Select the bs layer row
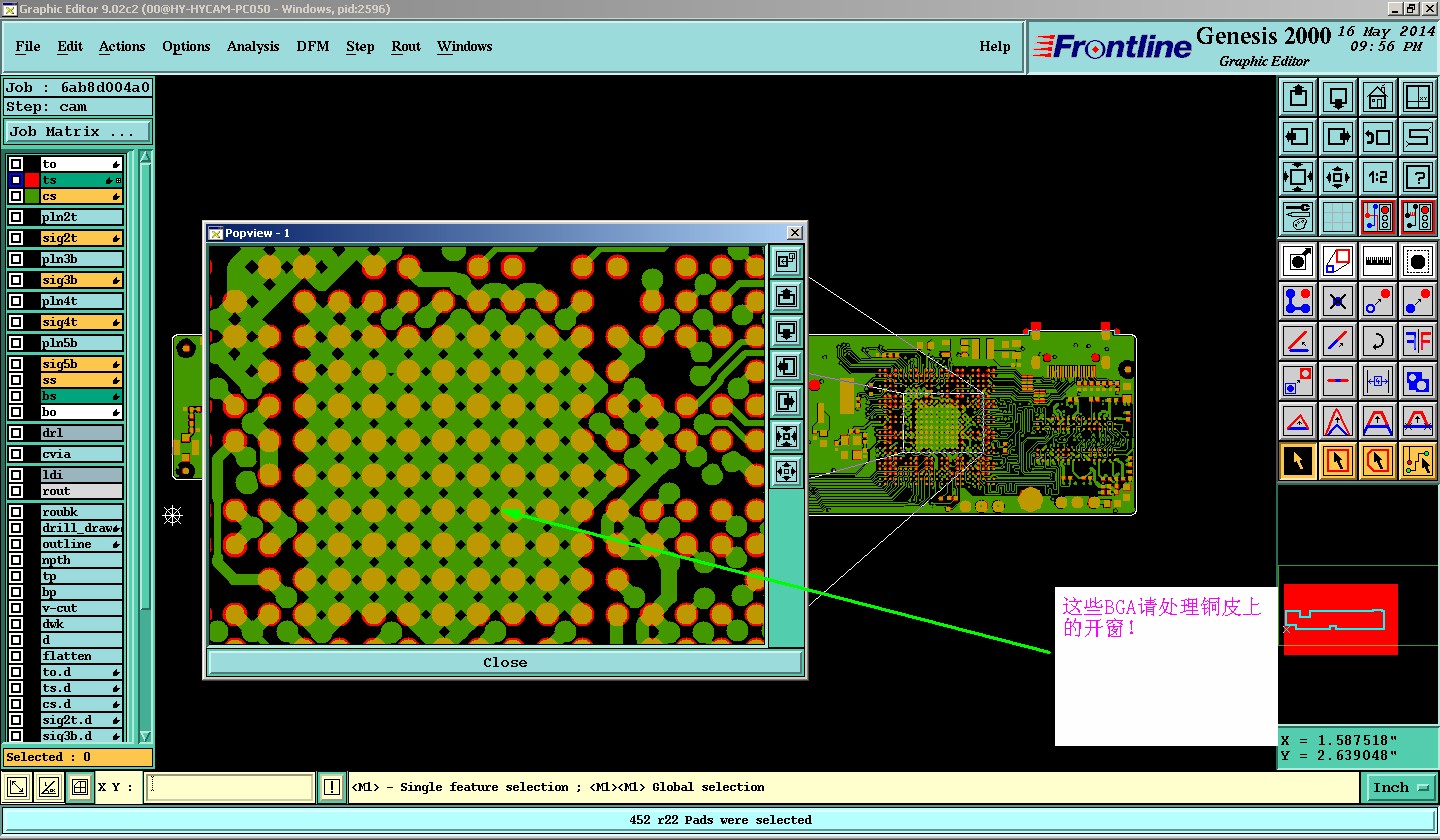Image resolution: width=1440 pixels, height=840 pixels. tap(81, 396)
